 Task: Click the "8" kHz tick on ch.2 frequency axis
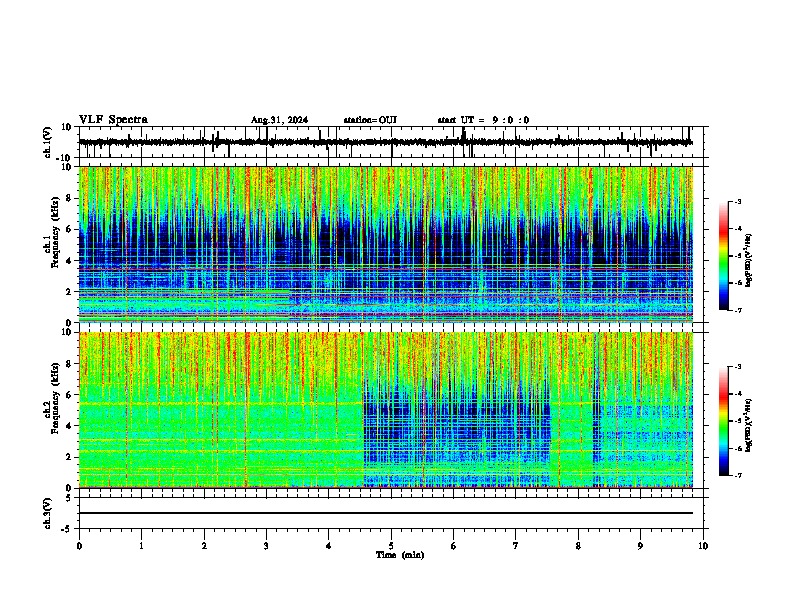pyautogui.click(x=70, y=364)
